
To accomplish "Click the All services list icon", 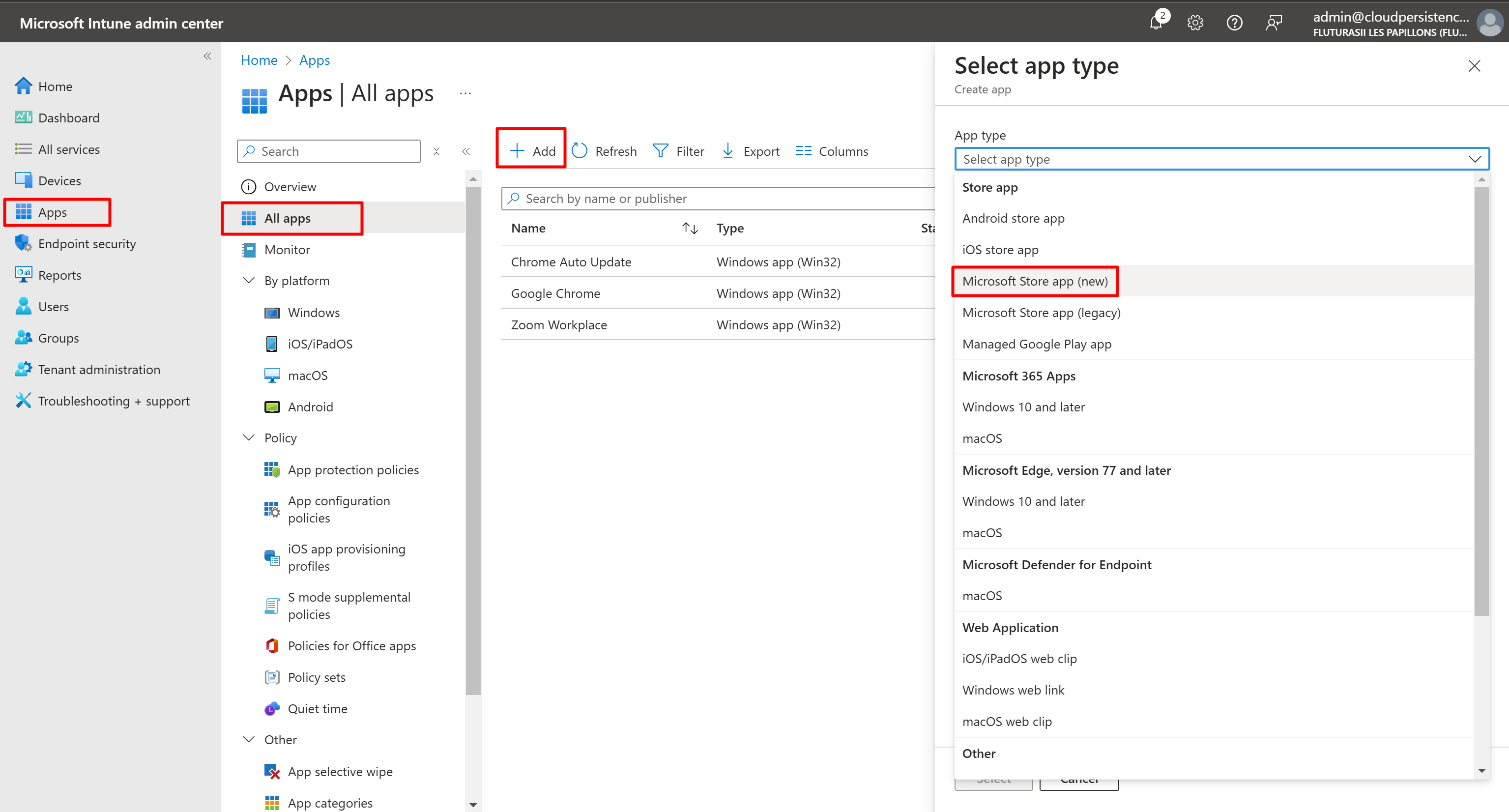I will tap(24, 149).
